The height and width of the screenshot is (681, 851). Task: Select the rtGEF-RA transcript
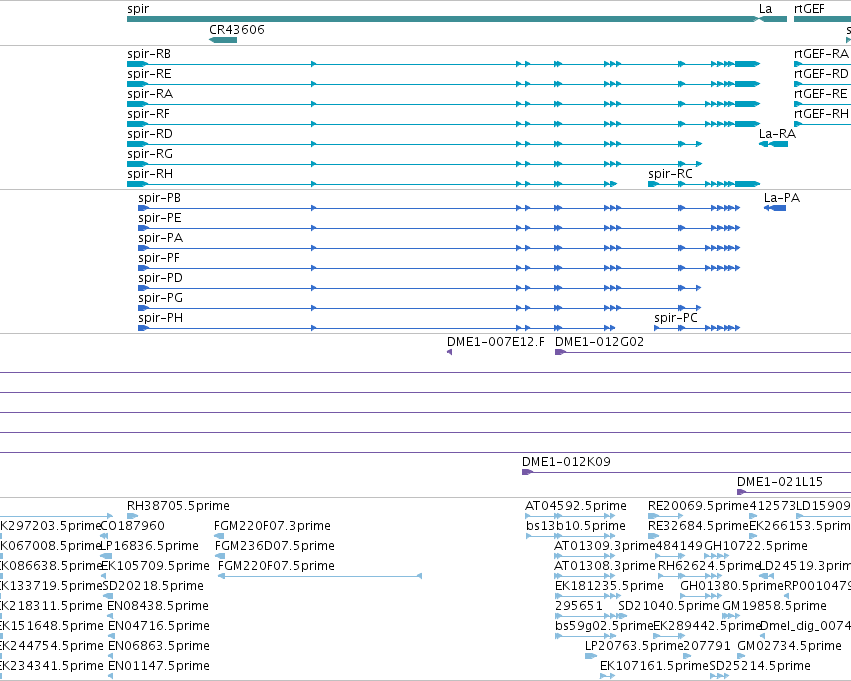pos(822,64)
